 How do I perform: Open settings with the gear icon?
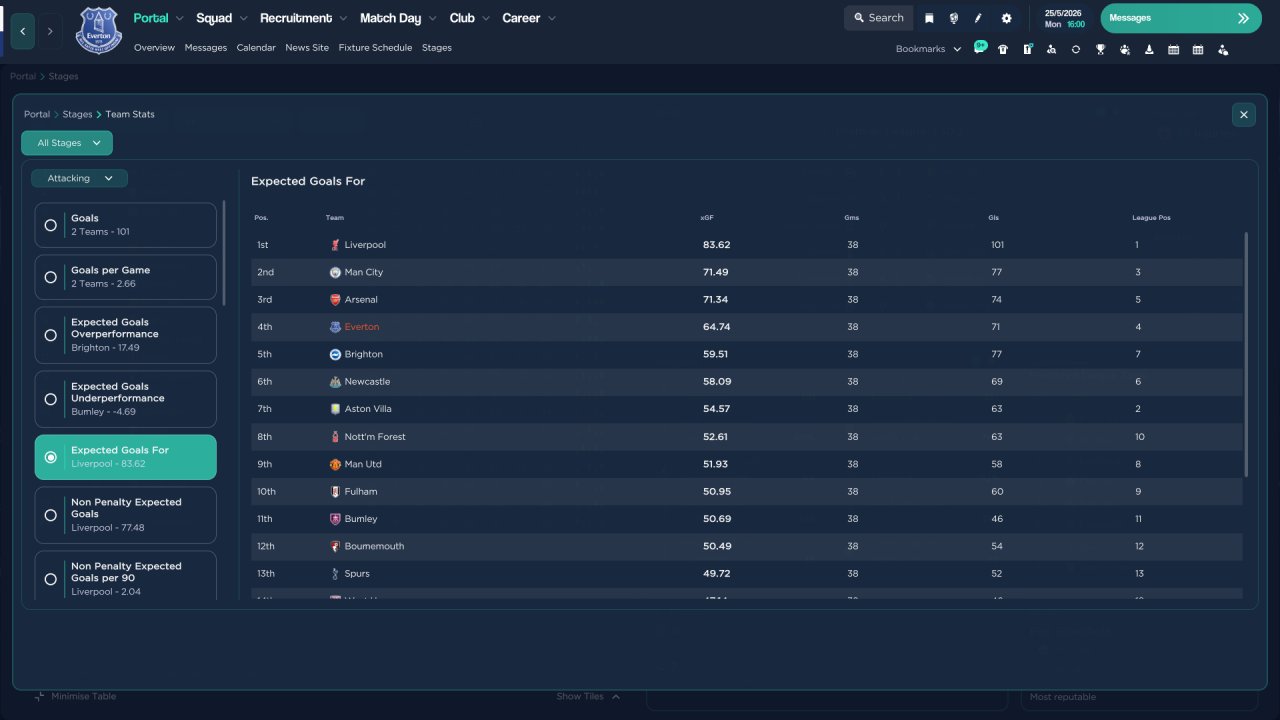point(1006,18)
